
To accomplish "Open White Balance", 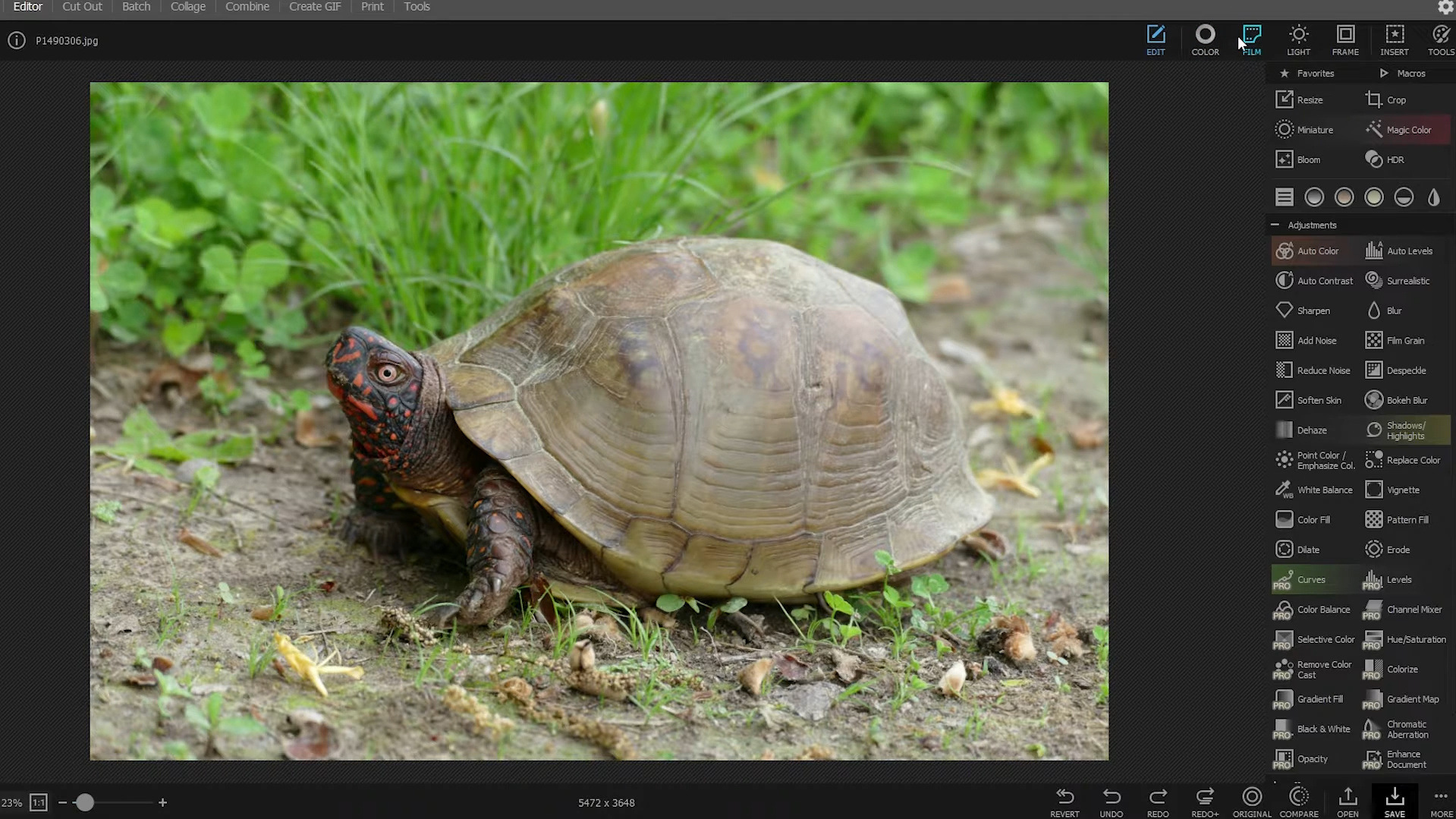I will click(x=1315, y=490).
